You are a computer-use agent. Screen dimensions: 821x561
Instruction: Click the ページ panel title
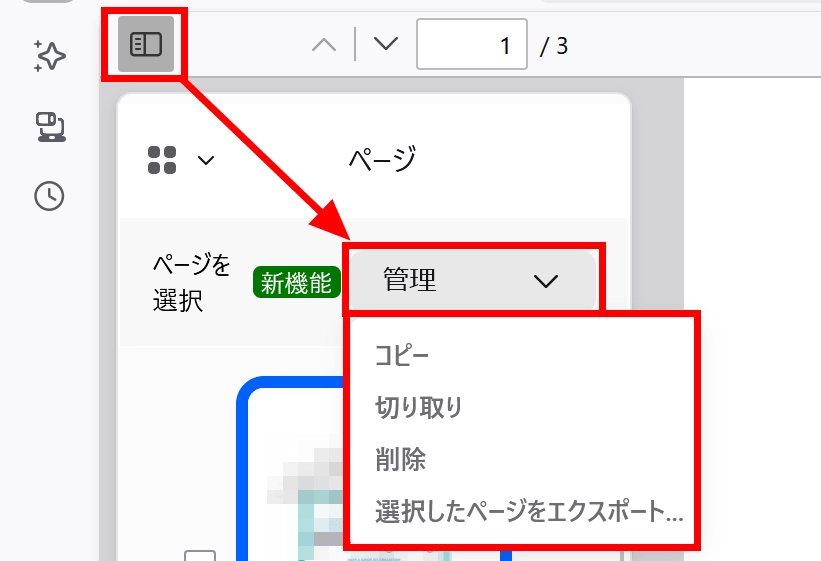tap(382, 159)
